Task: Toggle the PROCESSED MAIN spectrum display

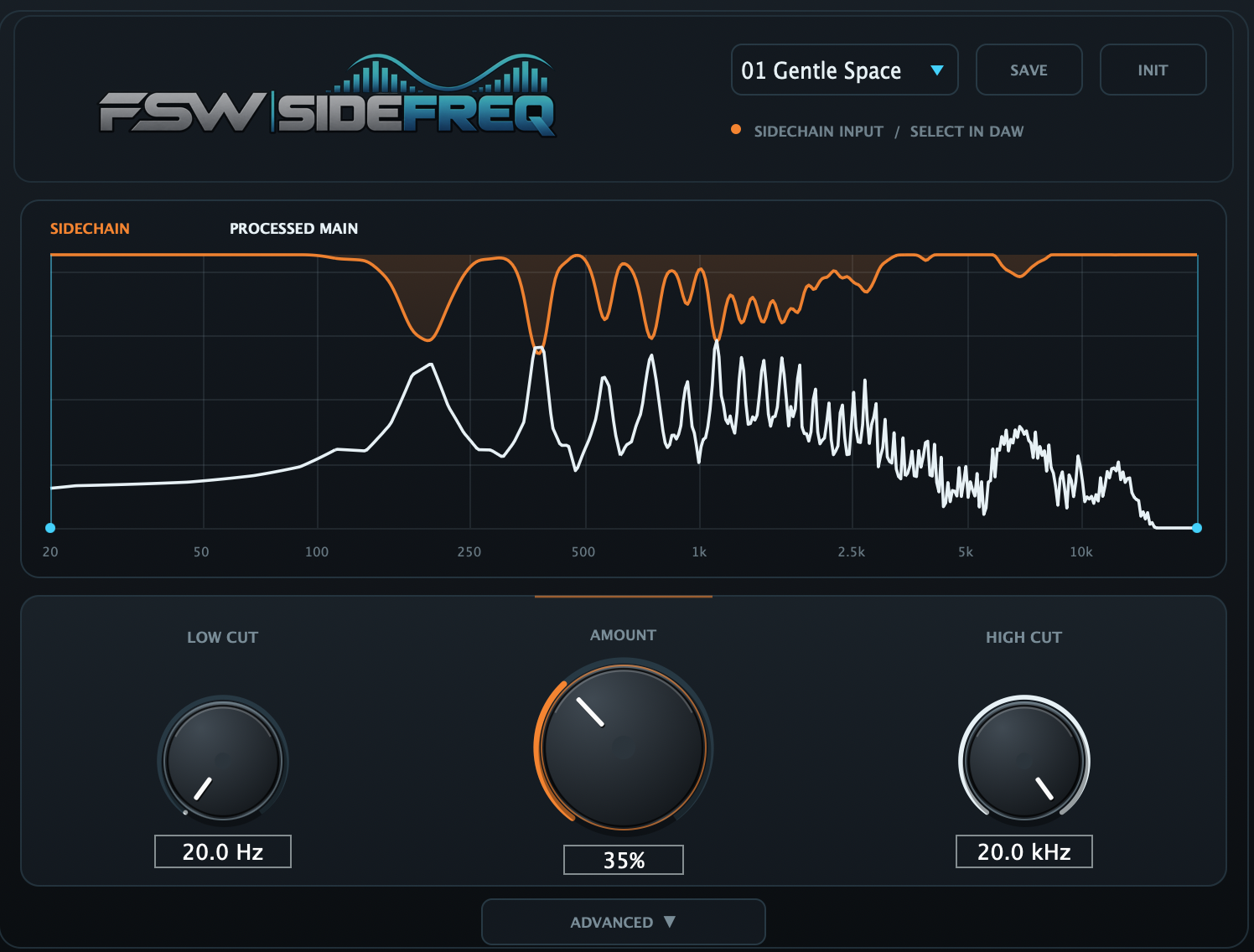Action: (x=293, y=229)
